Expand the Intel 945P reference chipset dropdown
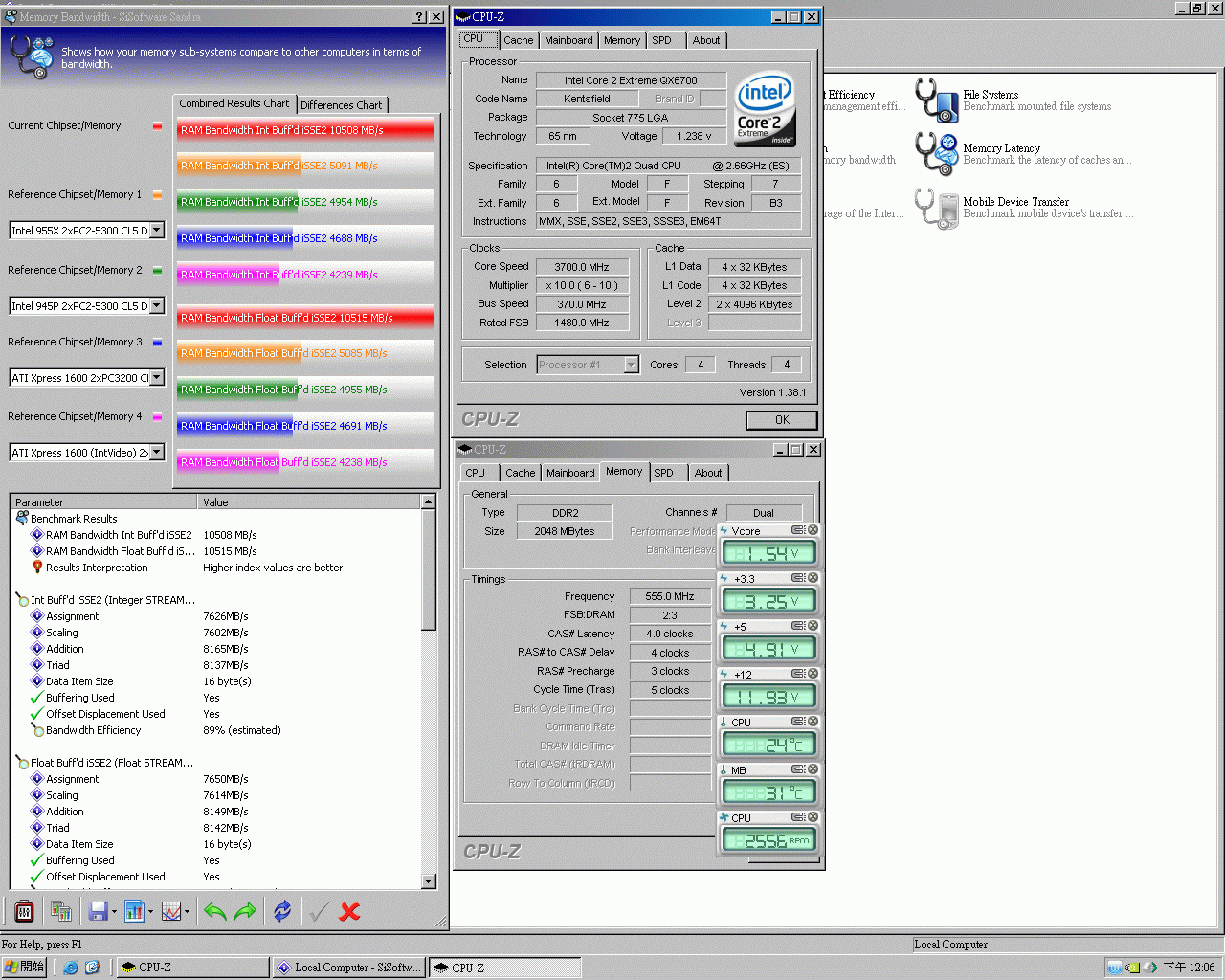 [157, 306]
